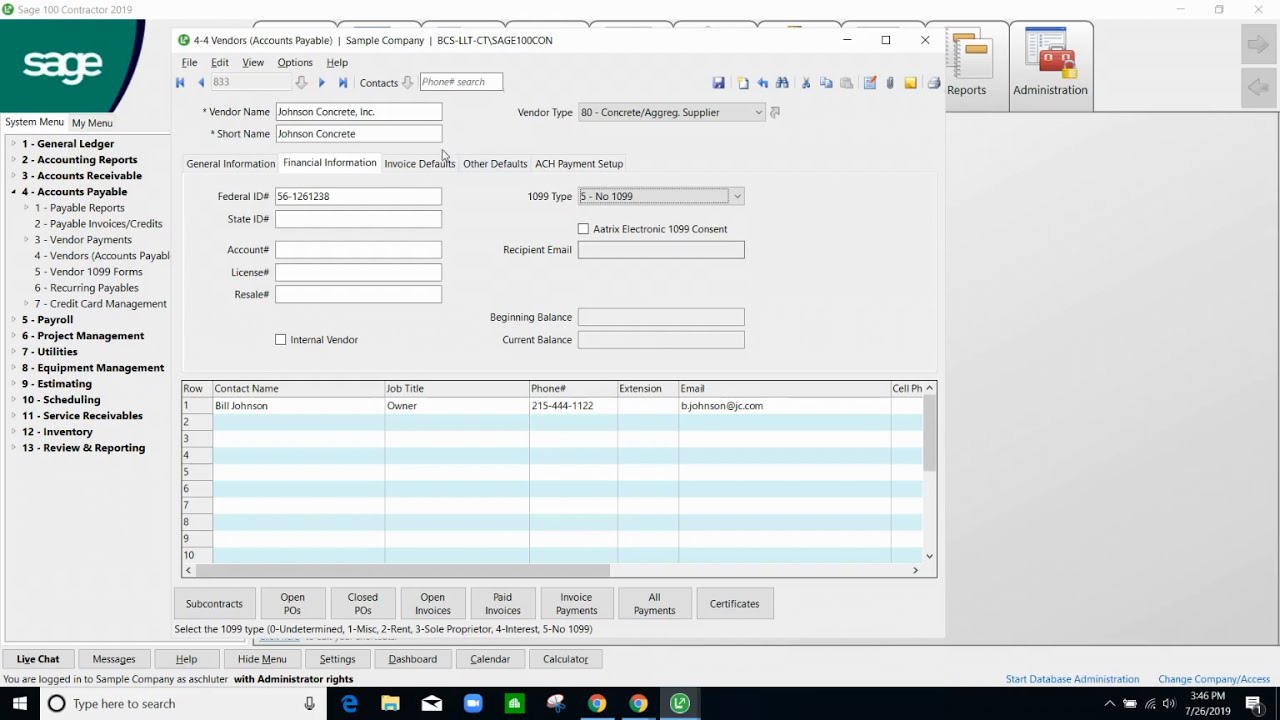Click the scissors cut icon
1280x720 pixels.
point(806,83)
